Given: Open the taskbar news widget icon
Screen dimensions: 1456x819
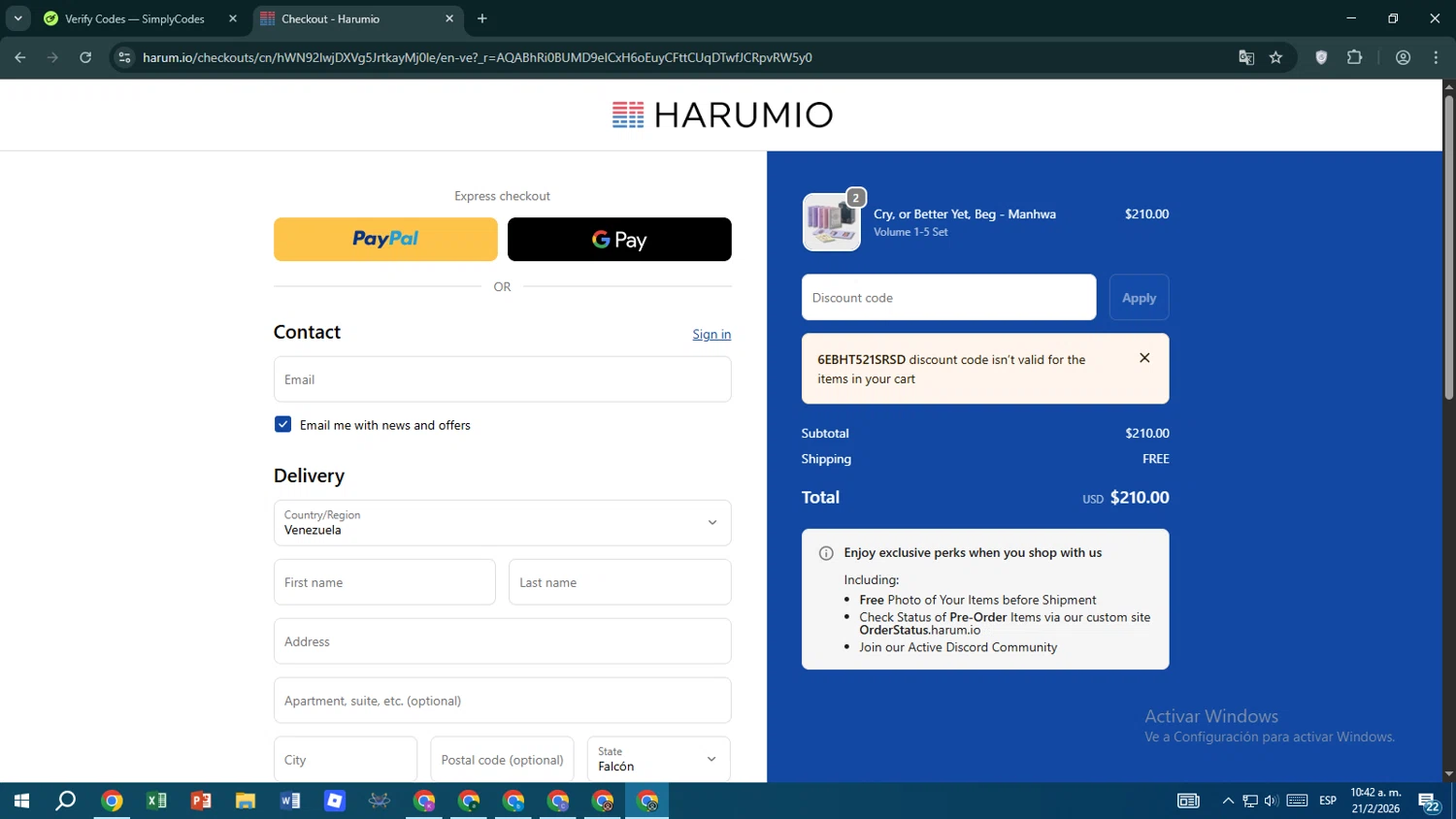Looking at the screenshot, I should [x=1188, y=801].
